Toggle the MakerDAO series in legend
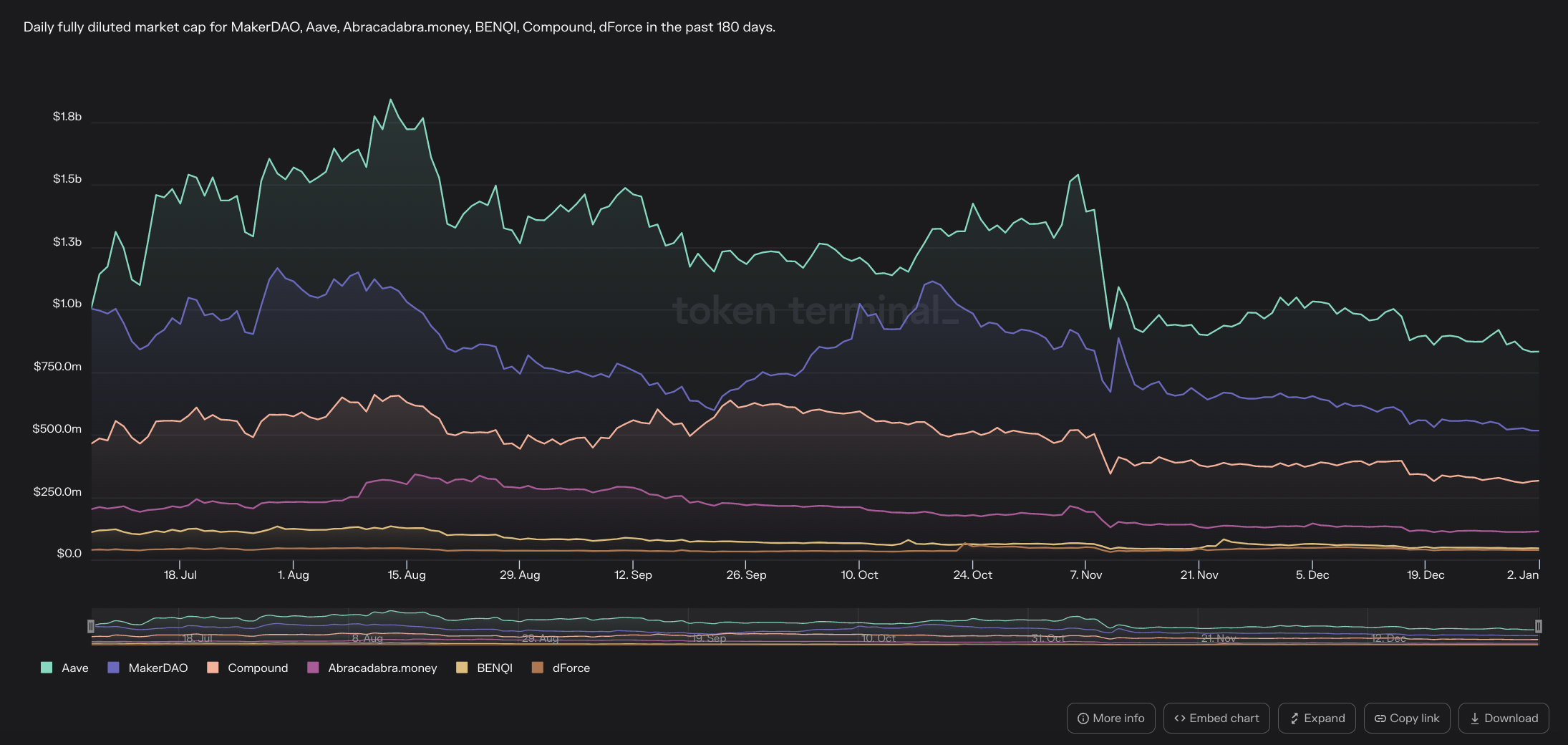1568x745 pixels. pyautogui.click(x=147, y=668)
